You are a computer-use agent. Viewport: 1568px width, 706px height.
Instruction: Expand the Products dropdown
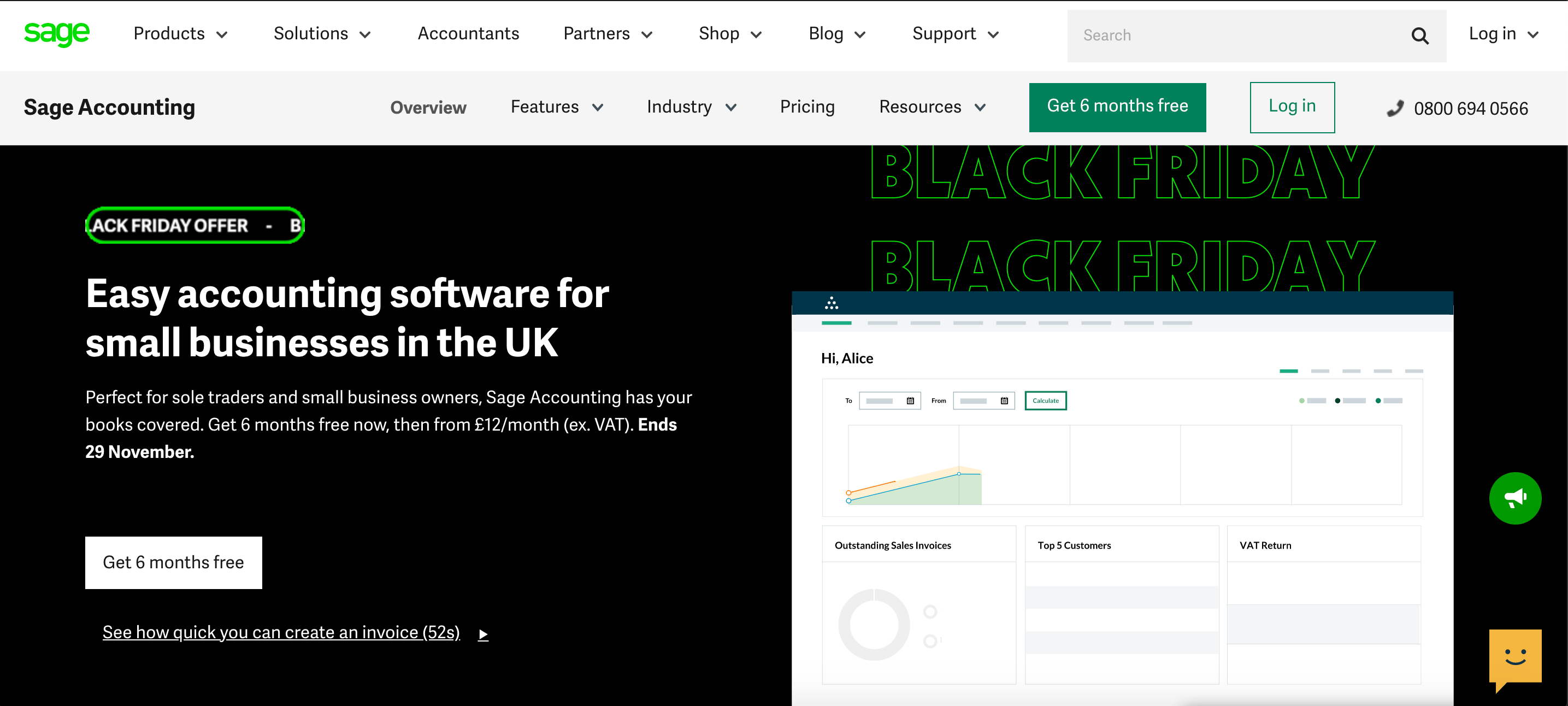[180, 34]
